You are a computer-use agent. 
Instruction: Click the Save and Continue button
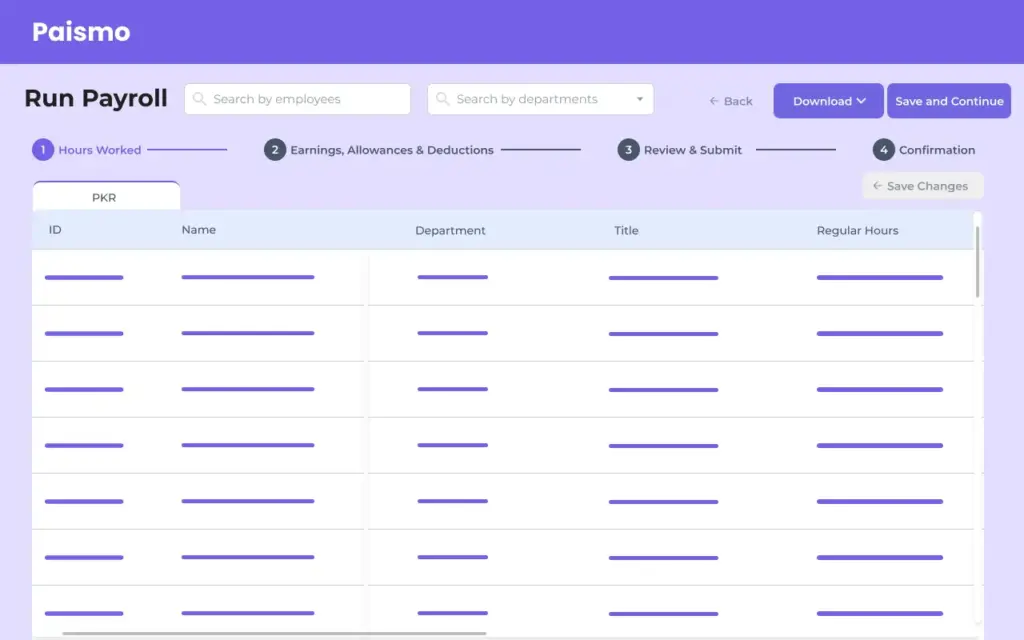coord(948,100)
